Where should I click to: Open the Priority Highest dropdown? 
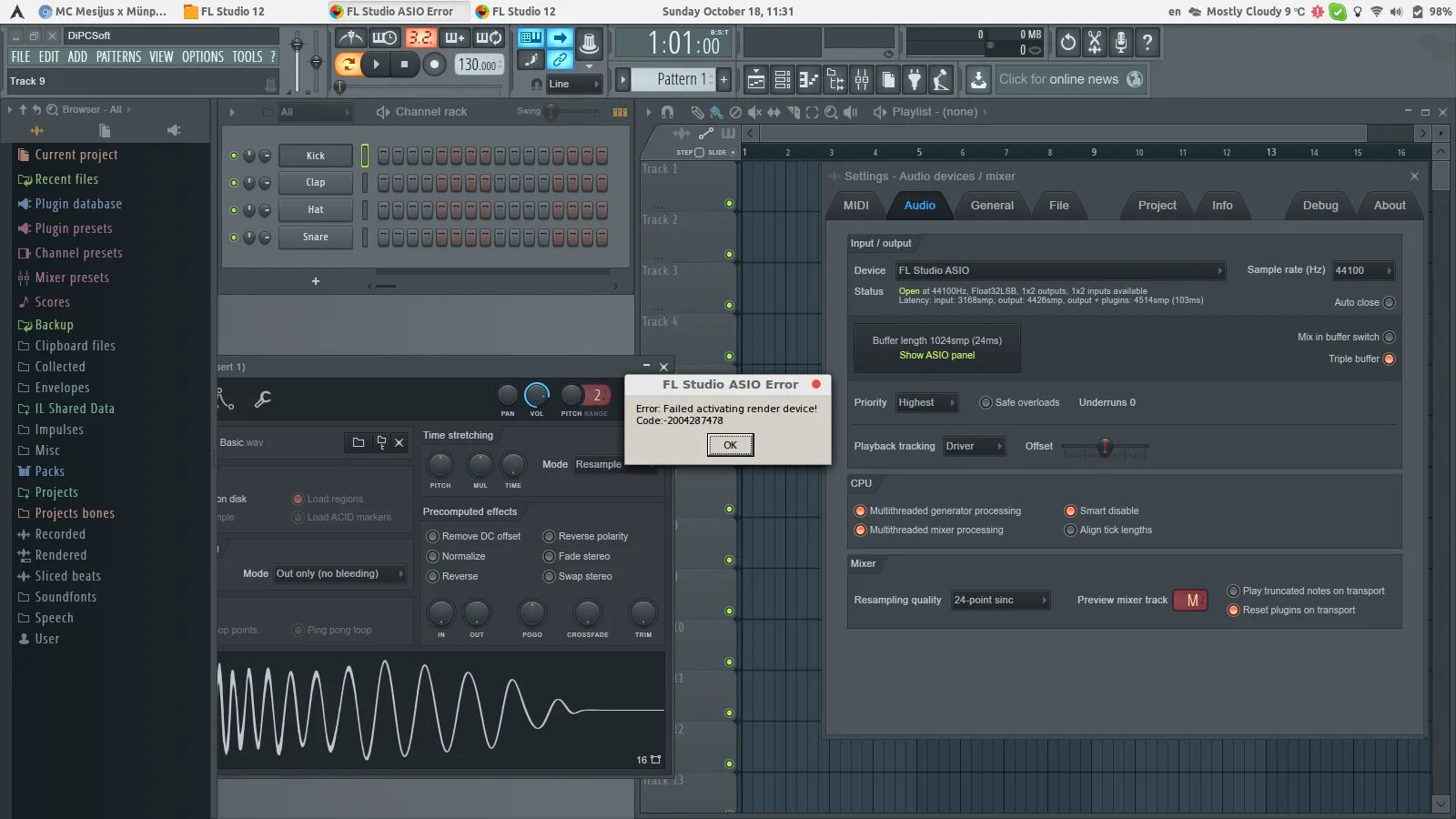tap(926, 402)
